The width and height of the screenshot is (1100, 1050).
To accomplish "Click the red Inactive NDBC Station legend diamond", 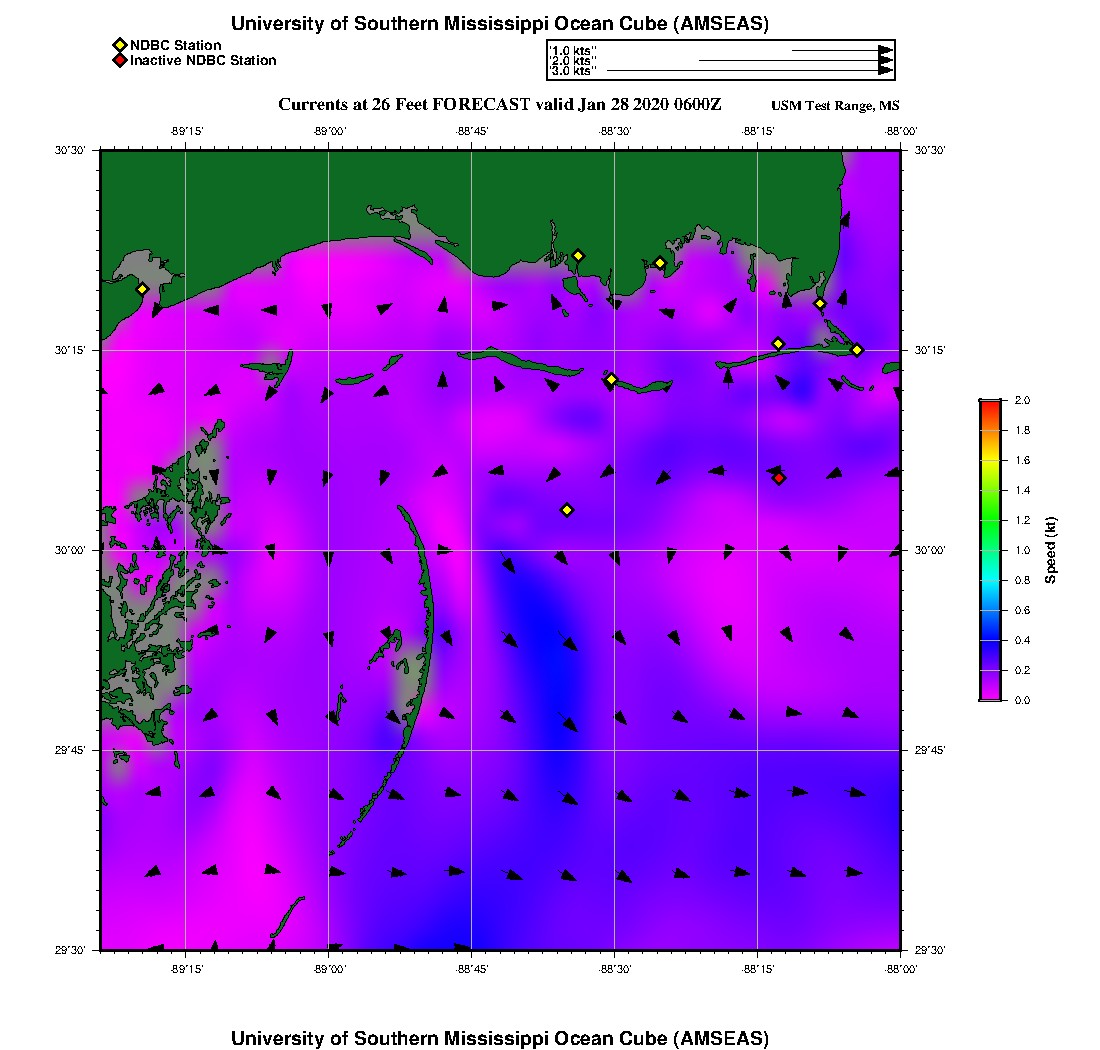I will click(x=119, y=60).
